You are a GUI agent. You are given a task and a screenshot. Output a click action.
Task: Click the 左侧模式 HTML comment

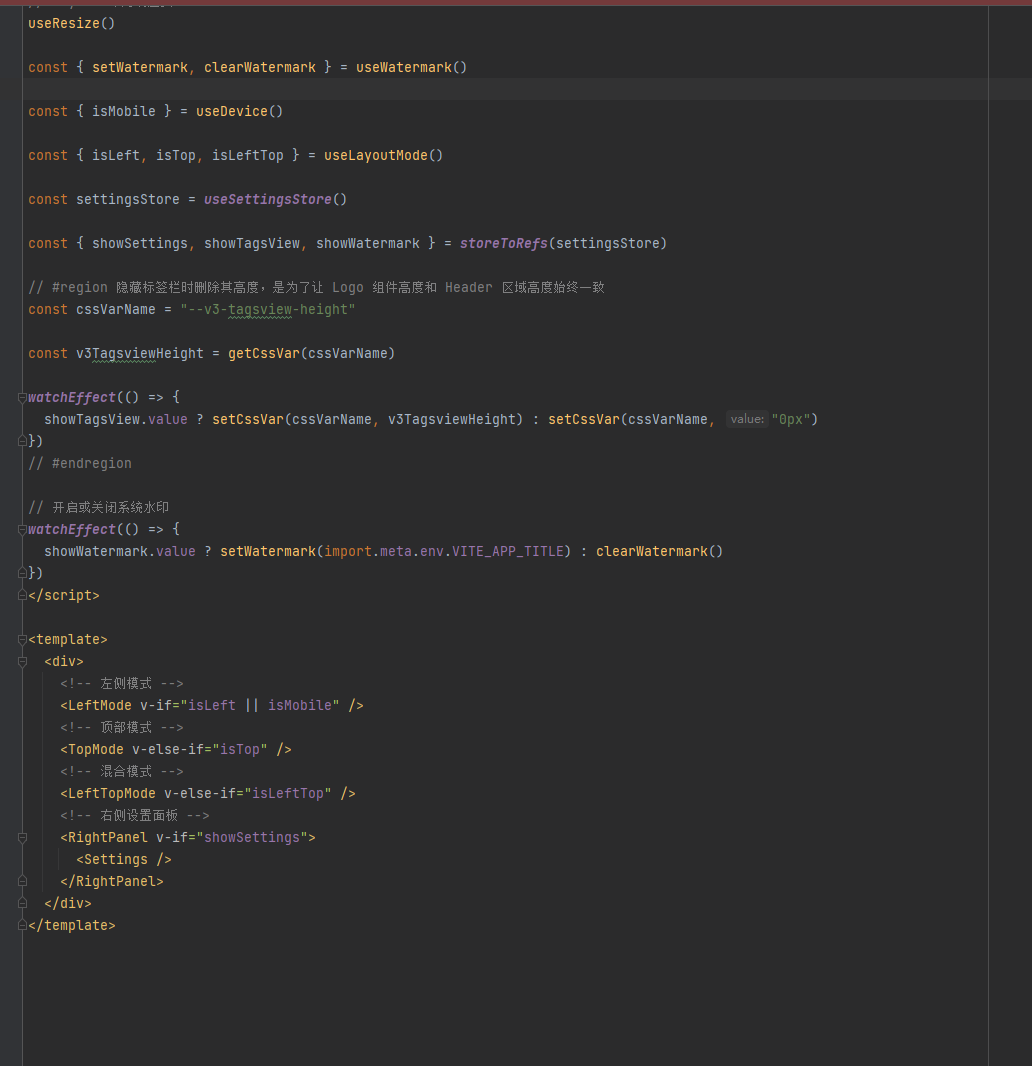pyautogui.click(x=122, y=683)
